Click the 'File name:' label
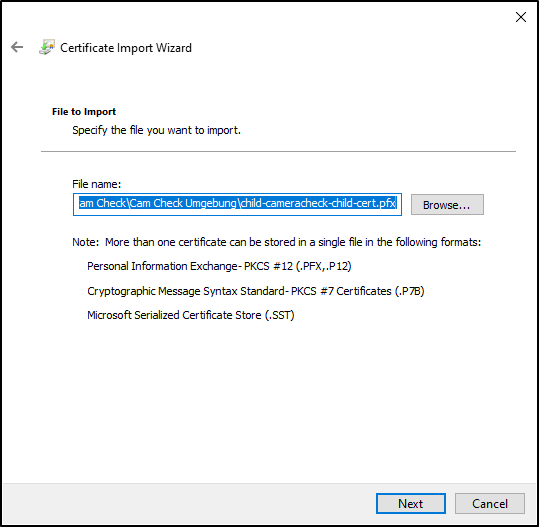The image size is (539, 527). (97, 184)
